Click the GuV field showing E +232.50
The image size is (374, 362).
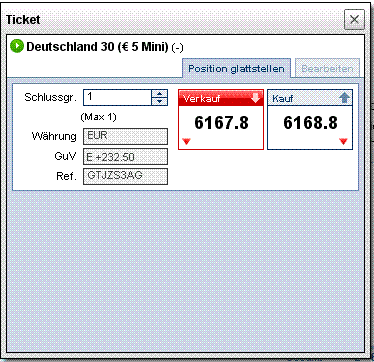[125, 157]
